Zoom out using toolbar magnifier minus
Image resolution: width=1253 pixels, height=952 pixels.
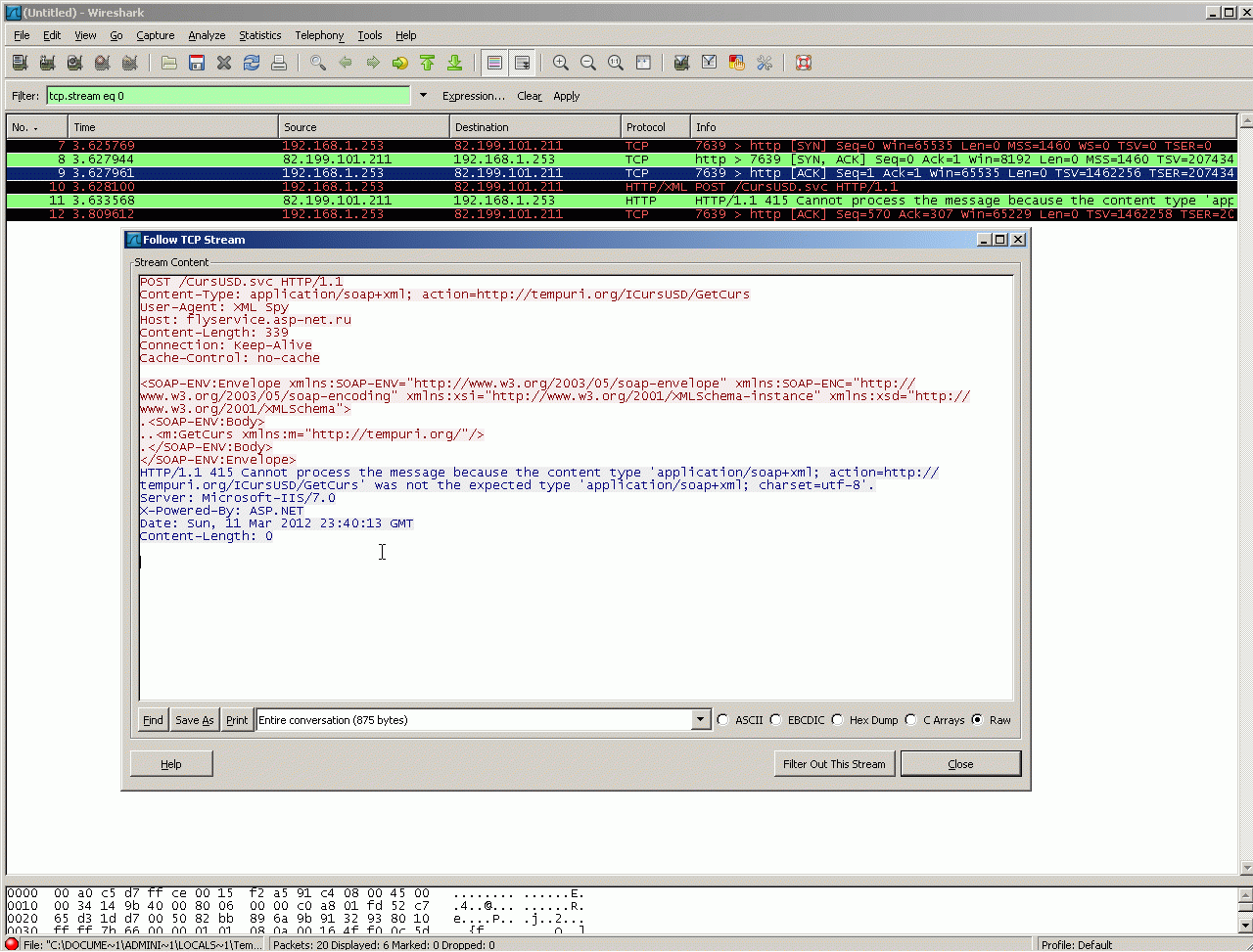[x=588, y=63]
